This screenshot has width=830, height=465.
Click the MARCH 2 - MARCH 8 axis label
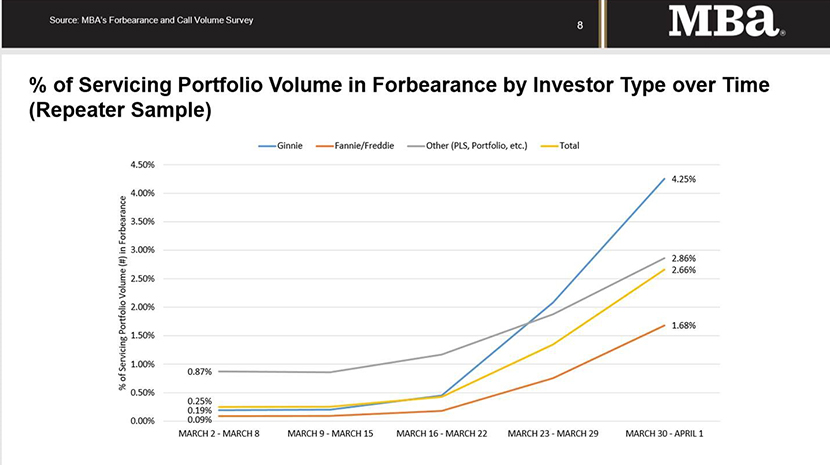[219, 434]
